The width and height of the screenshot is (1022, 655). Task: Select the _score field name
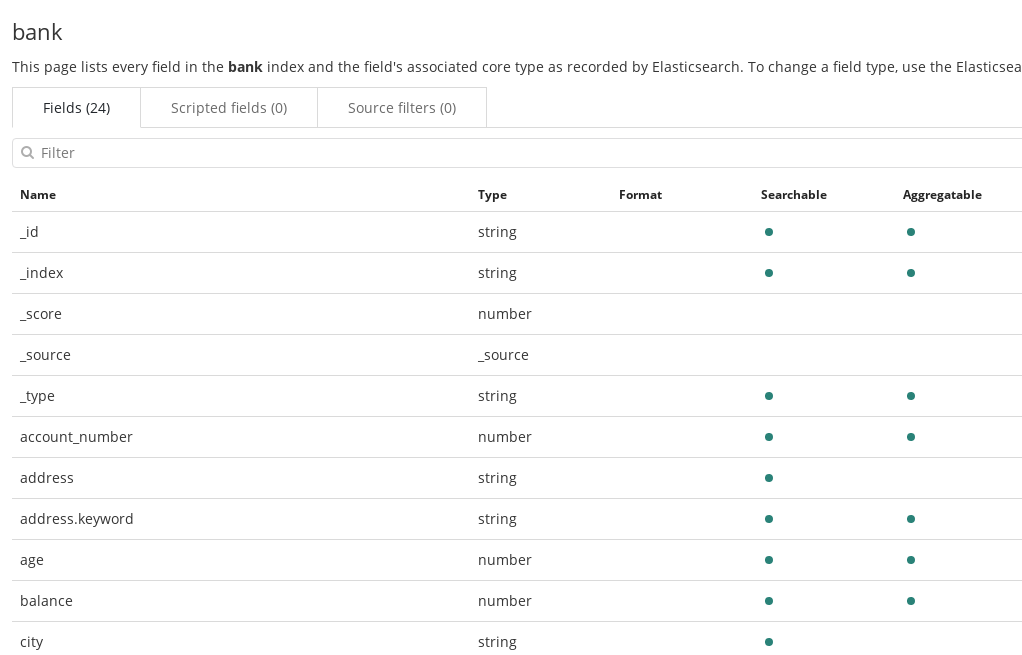41,314
